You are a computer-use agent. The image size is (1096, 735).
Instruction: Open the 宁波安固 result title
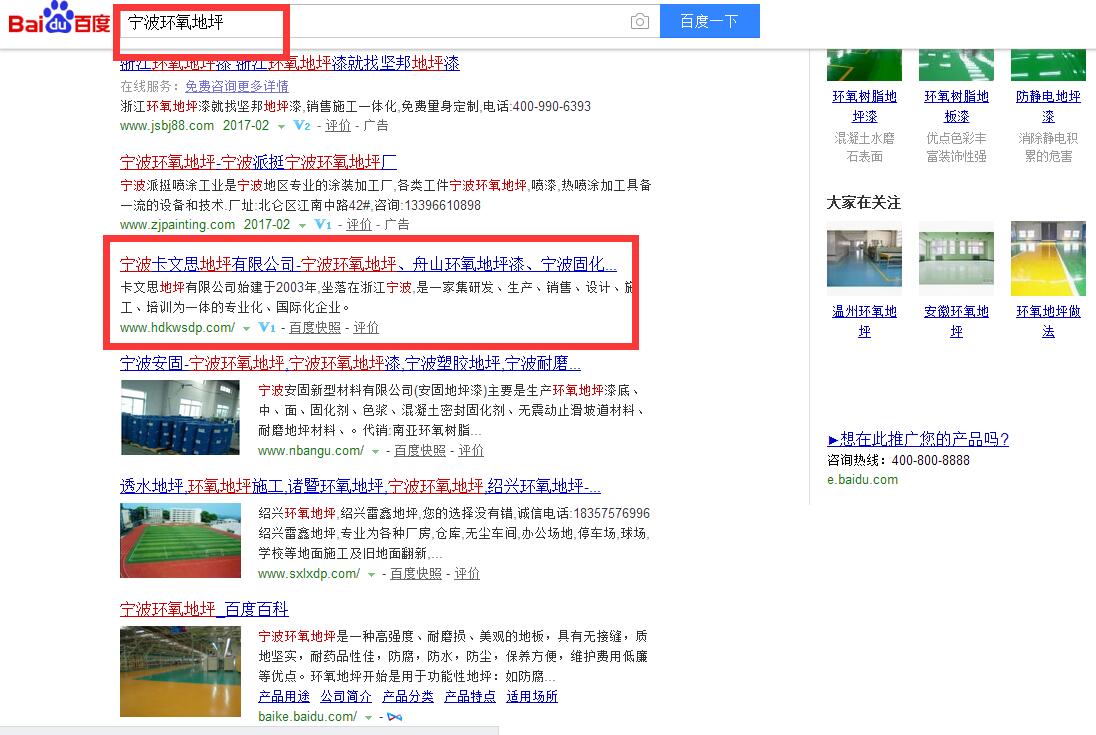(x=350, y=363)
